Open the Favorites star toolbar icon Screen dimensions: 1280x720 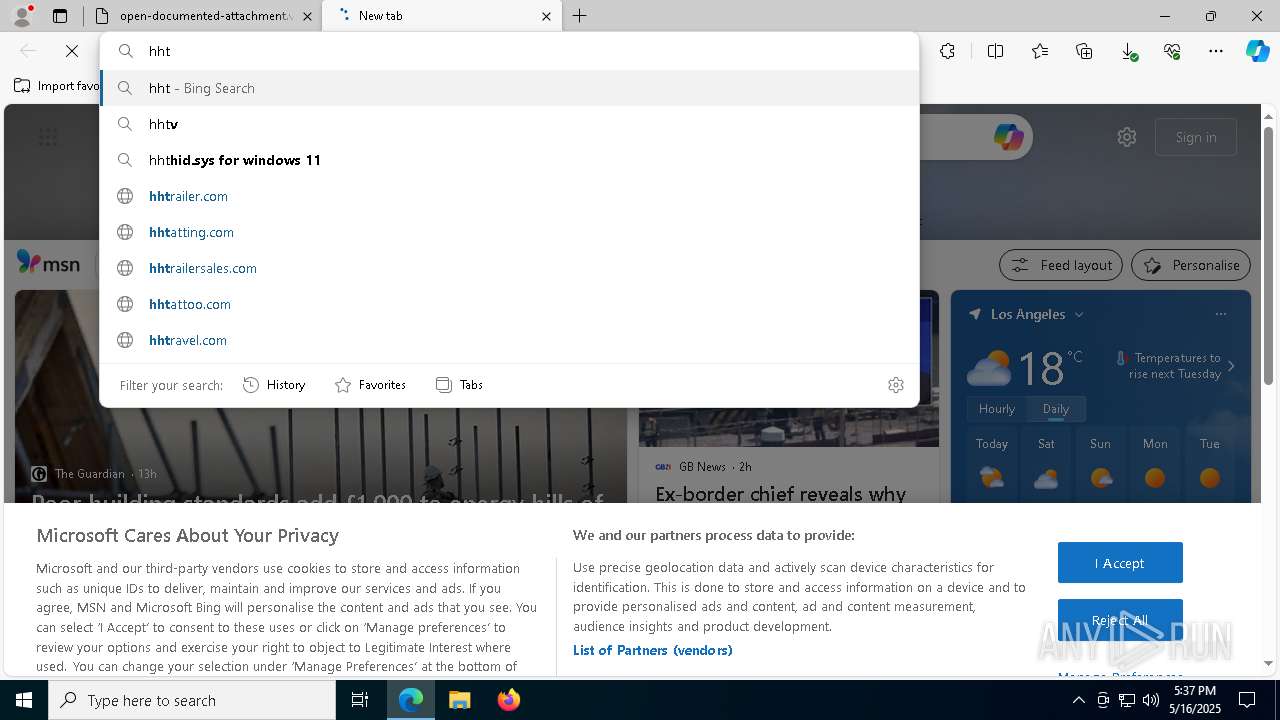pyautogui.click(x=1040, y=51)
